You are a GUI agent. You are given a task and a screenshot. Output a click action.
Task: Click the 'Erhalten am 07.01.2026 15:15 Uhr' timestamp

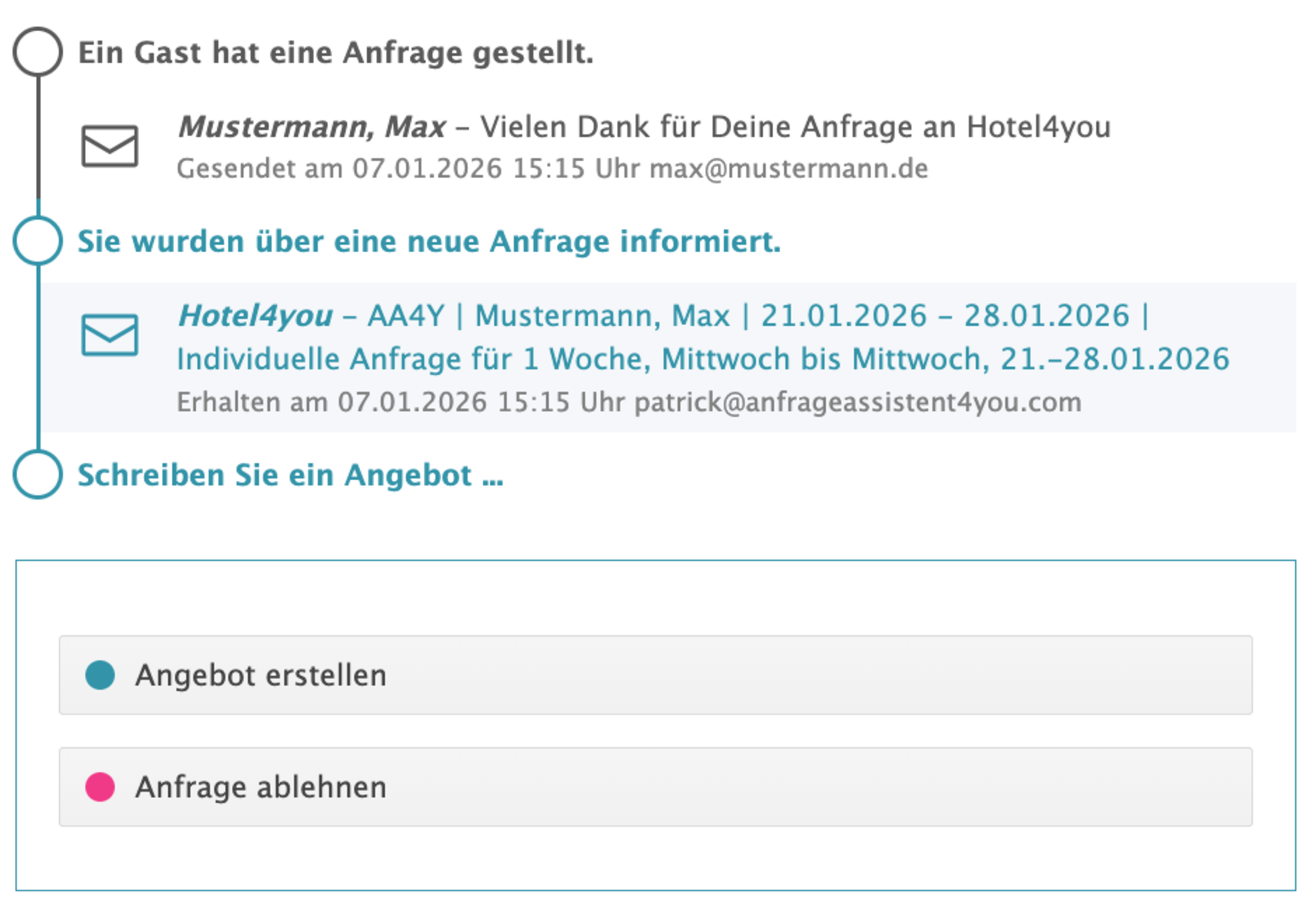pos(401,402)
